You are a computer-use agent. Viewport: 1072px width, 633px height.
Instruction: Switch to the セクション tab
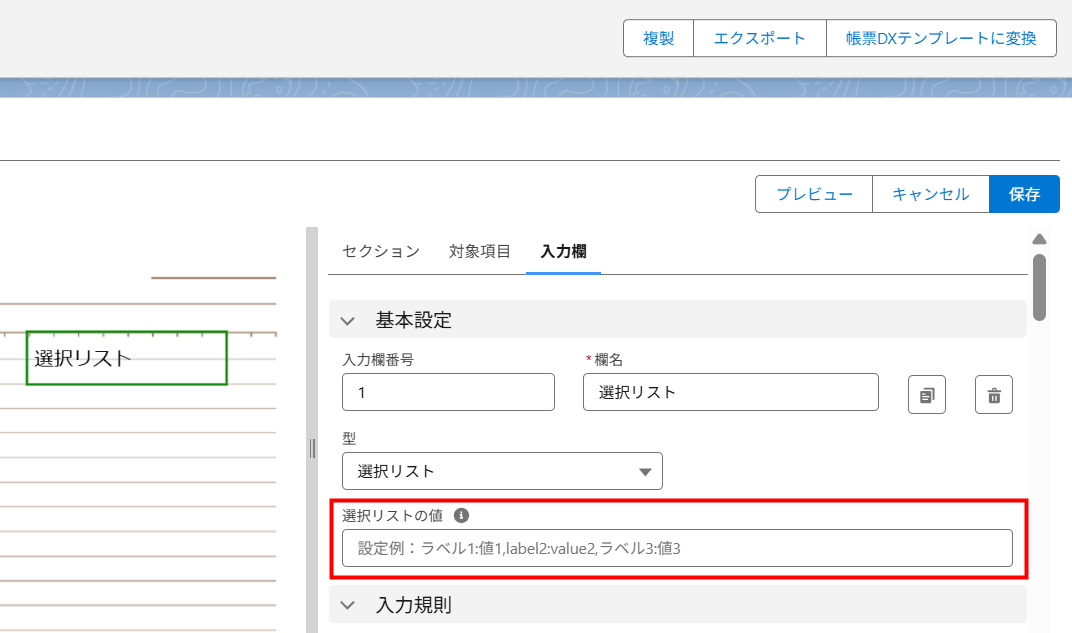point(380,252)
